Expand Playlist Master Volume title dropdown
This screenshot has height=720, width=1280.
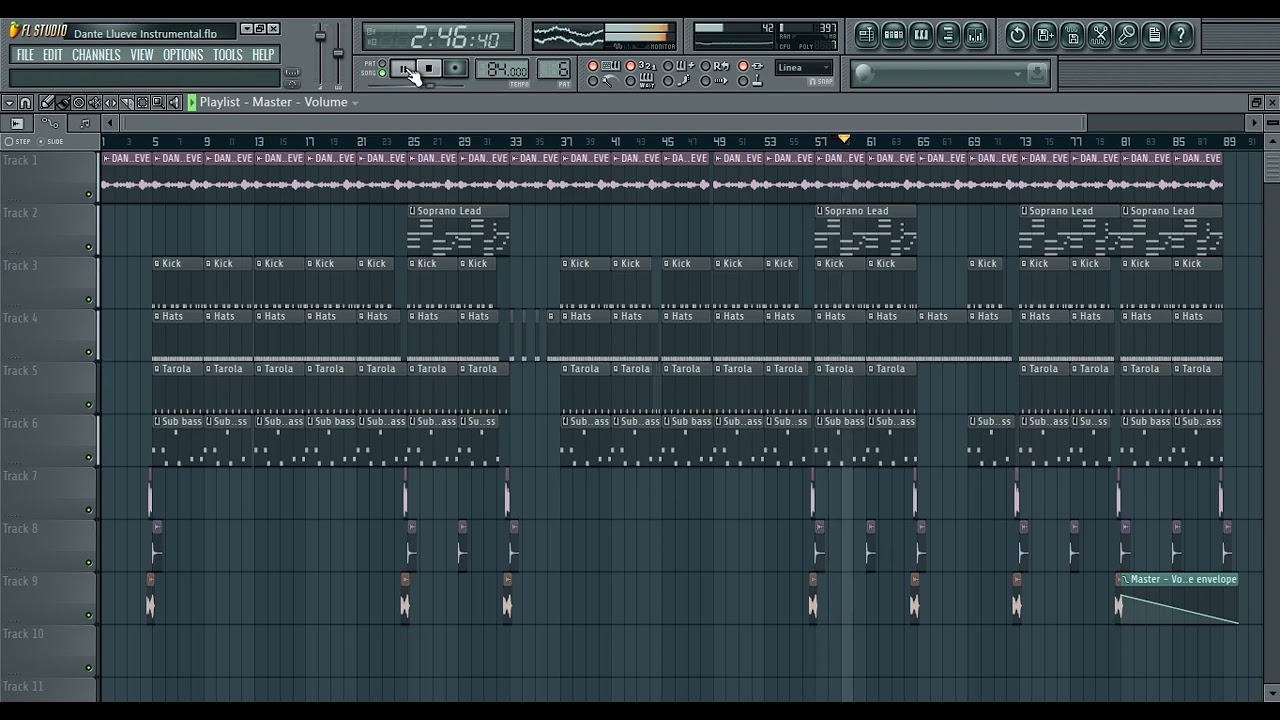coord(355,103)
